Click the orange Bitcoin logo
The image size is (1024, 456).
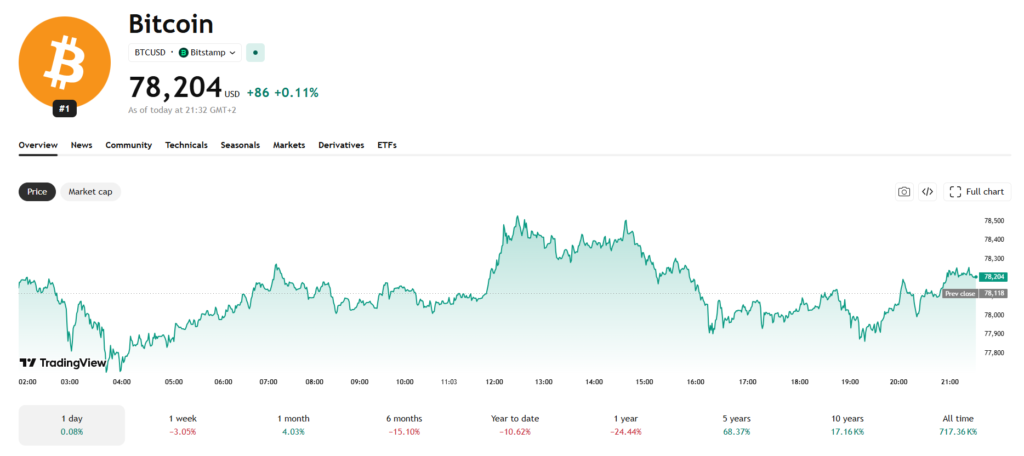click(64, 61)
